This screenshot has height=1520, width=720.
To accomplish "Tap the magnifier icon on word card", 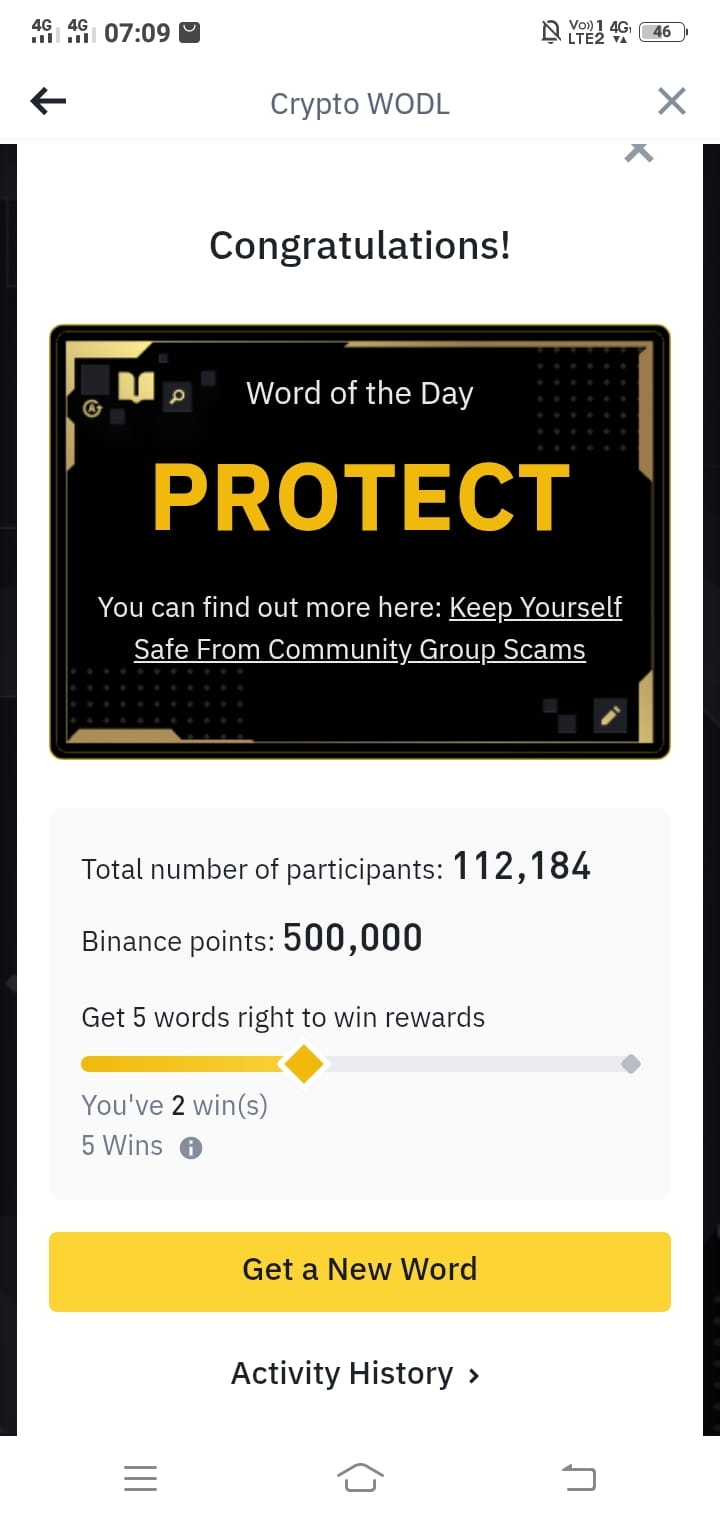I will (177, 397).
